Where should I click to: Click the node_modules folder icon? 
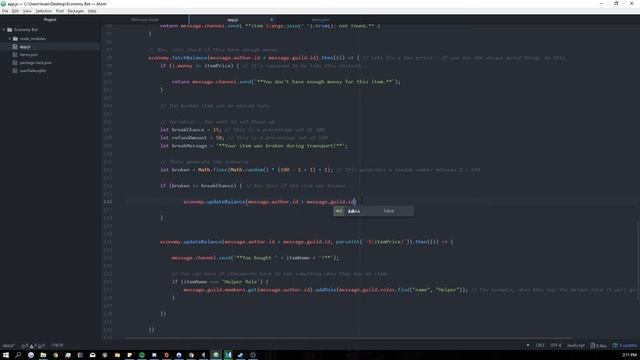click(x=16, y=38)
